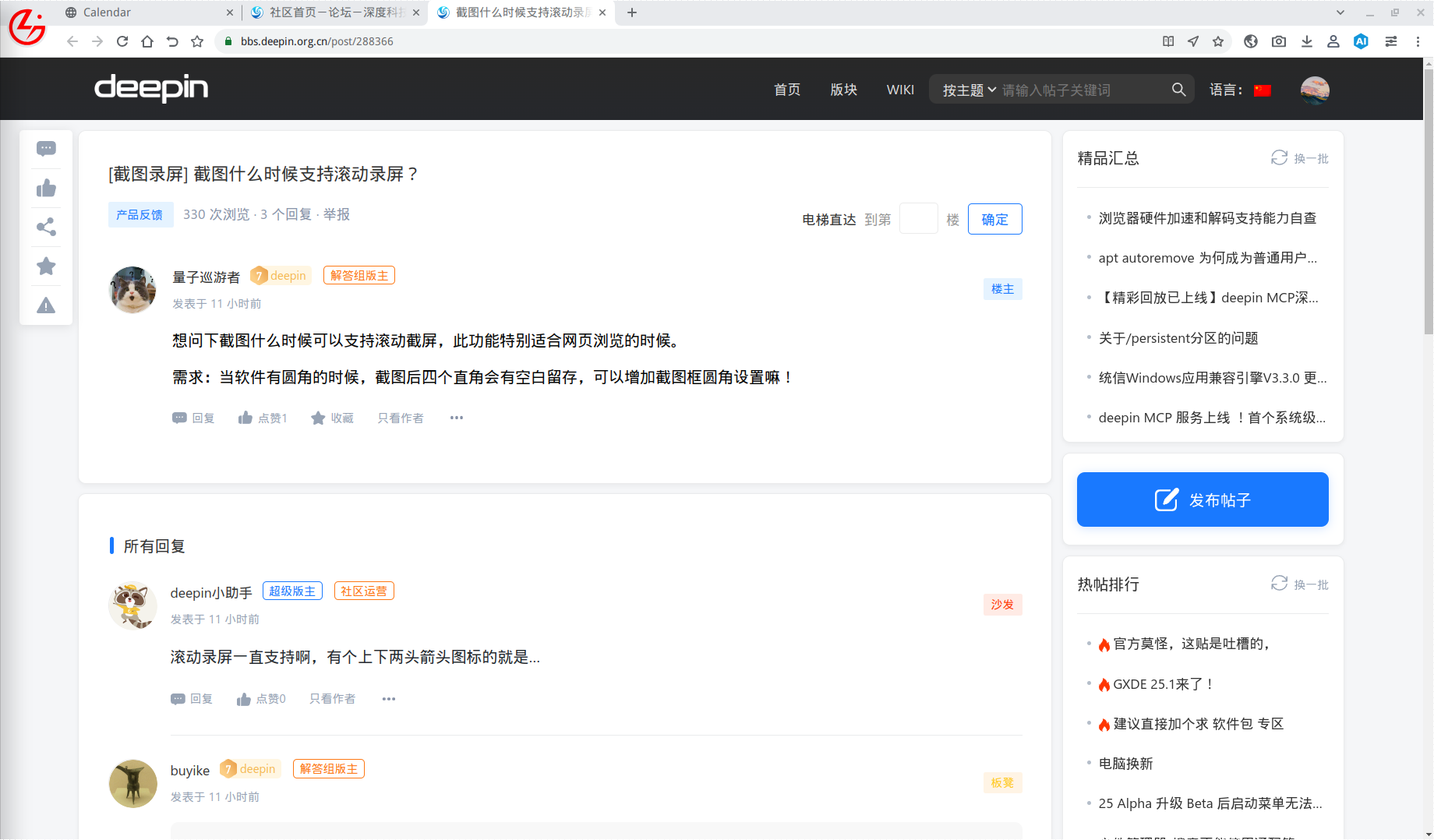Screen dimensions: 1434x840
Task: Open the browser tab list chevron
Action: (x=1340, y=12)
